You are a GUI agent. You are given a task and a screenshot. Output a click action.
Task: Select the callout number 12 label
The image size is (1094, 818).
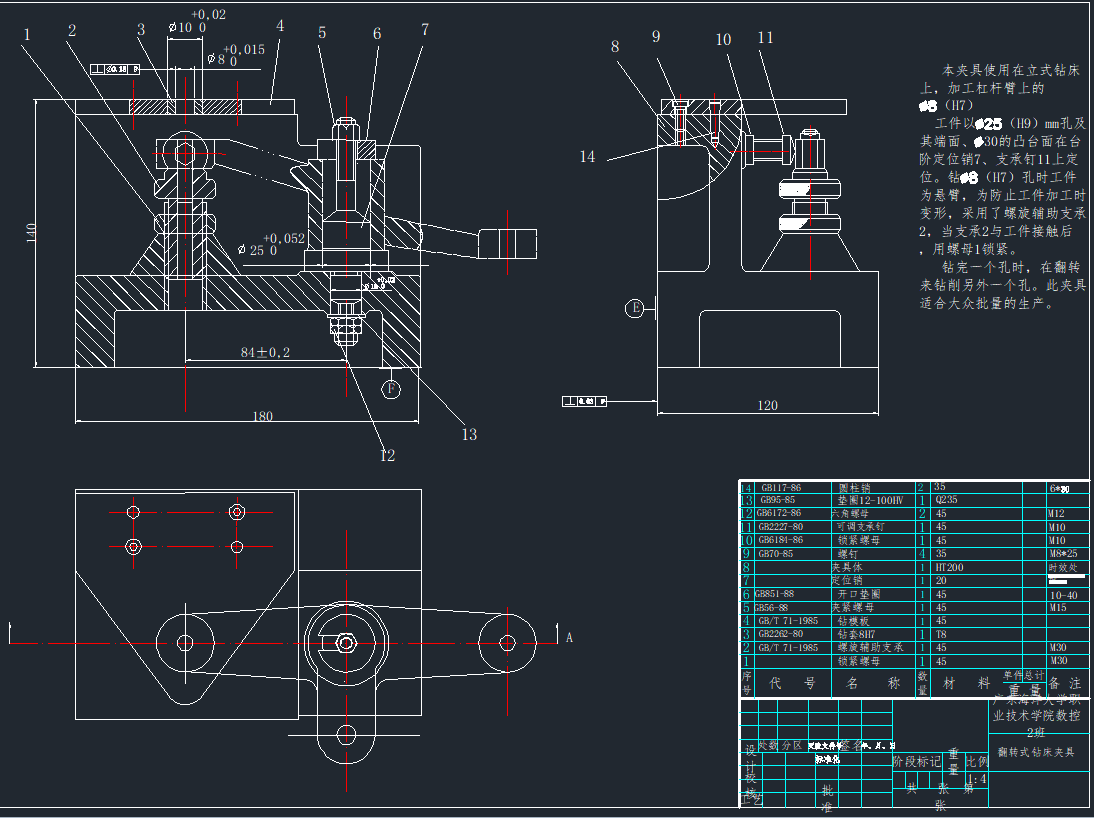[x=387, y=455]
